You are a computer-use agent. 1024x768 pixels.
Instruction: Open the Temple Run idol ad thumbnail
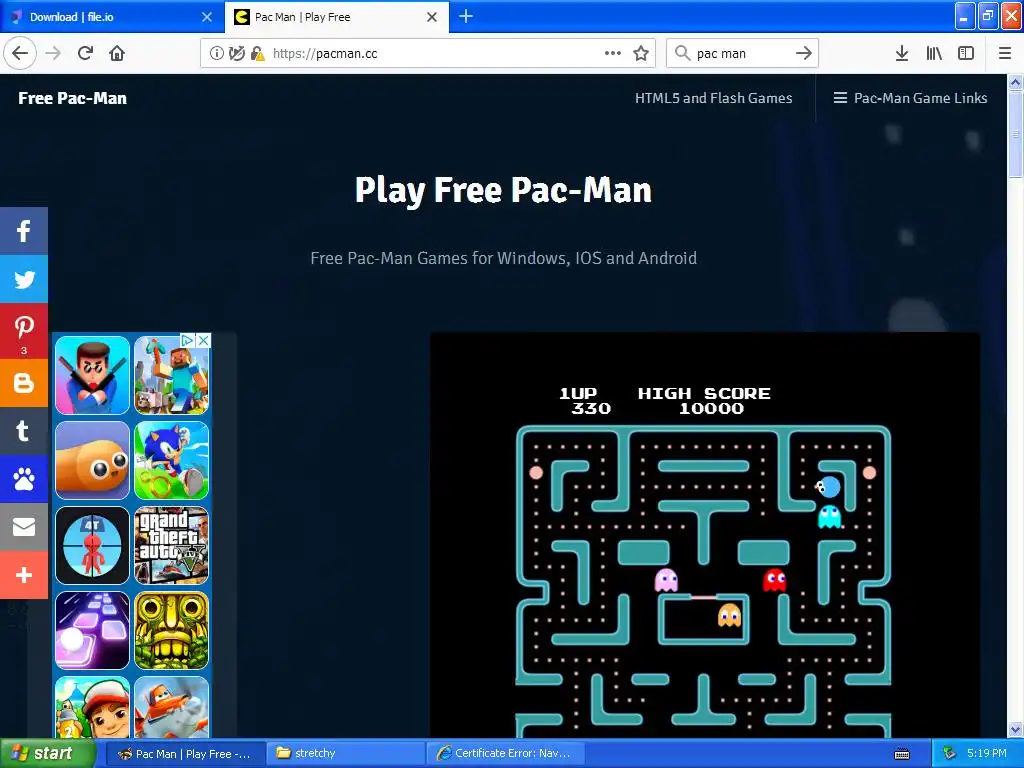[x=172, y=631]
